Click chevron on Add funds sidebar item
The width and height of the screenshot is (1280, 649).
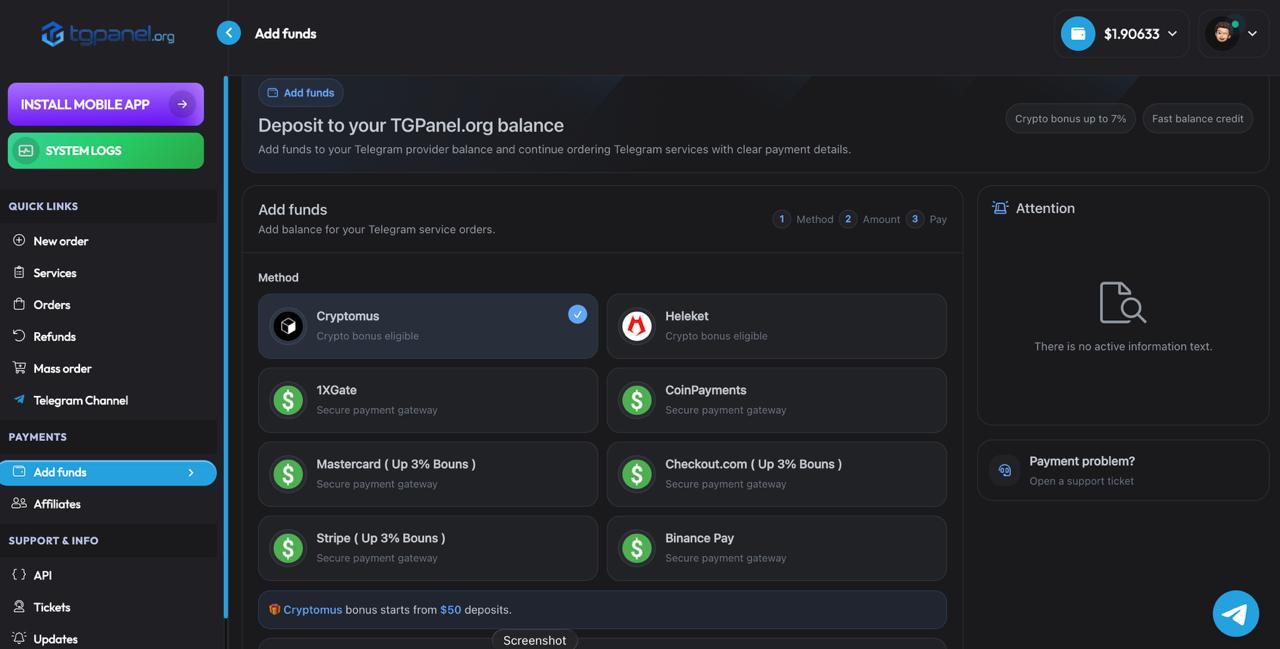click(191, 473)
